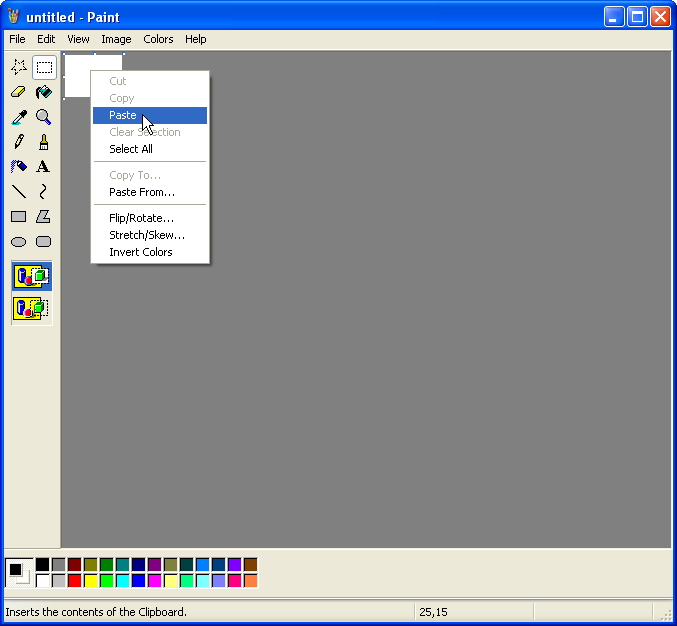
Task: Select the Pencil tool
Action: [18, 142]
